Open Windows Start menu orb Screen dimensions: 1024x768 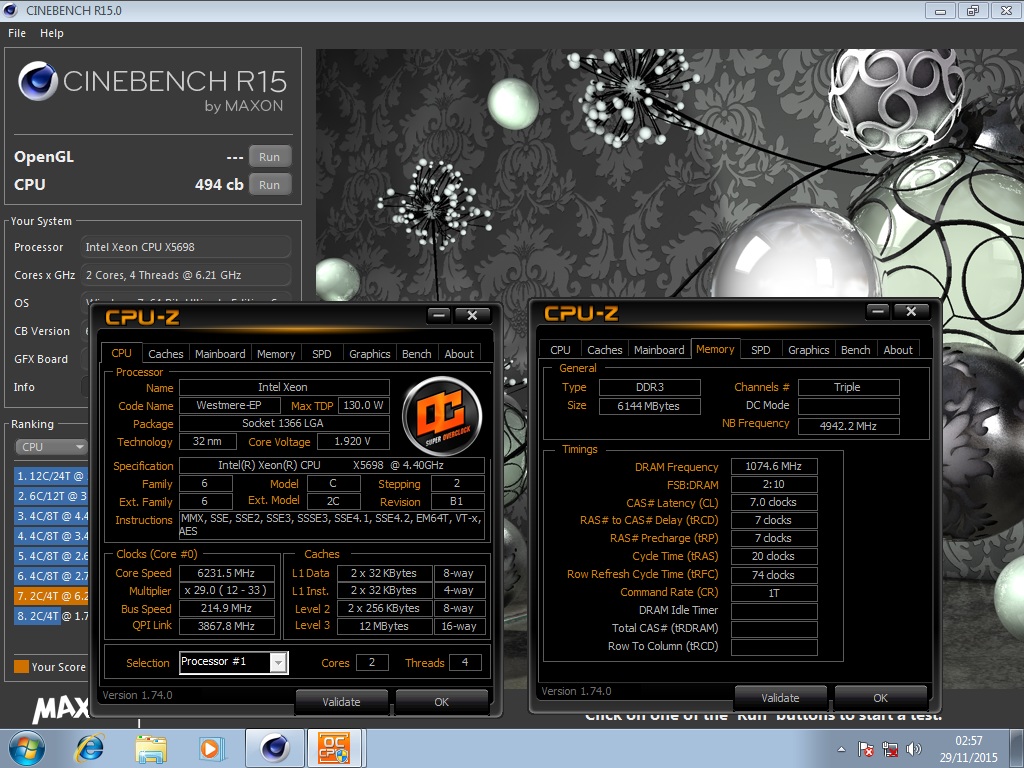[27, 748]
